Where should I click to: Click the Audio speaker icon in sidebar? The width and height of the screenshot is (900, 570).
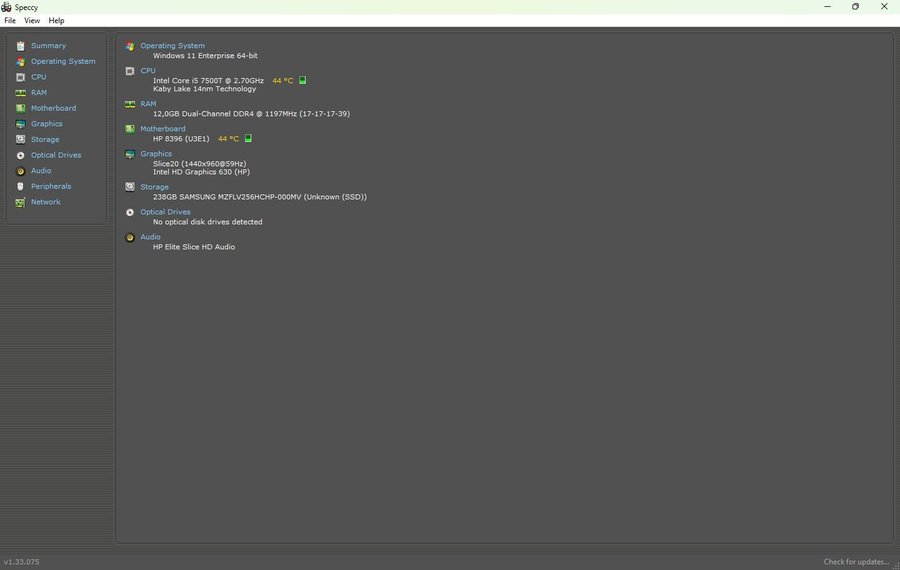21,171
